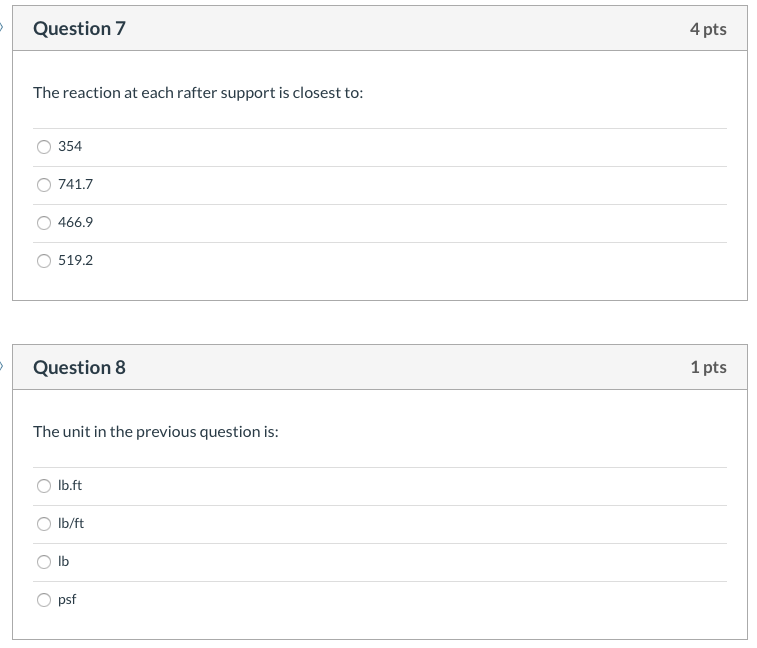Click the 519.2 answer label text
The image size is (757, 648).
[75, 261]
